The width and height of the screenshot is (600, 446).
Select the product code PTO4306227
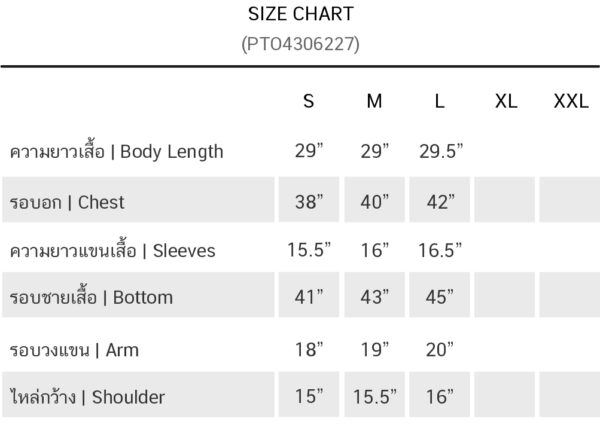click(x=301, y=44)
